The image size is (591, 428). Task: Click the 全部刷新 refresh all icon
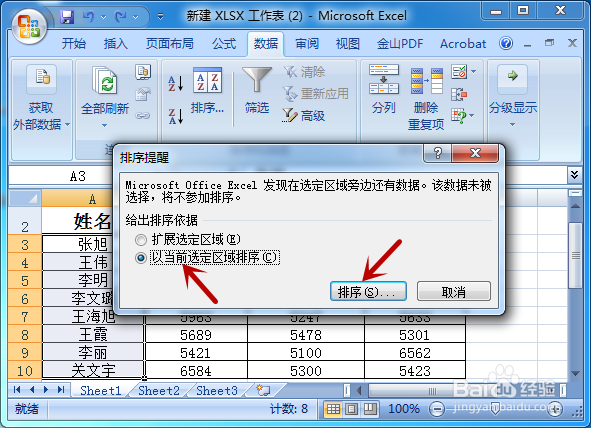[105, 79]
